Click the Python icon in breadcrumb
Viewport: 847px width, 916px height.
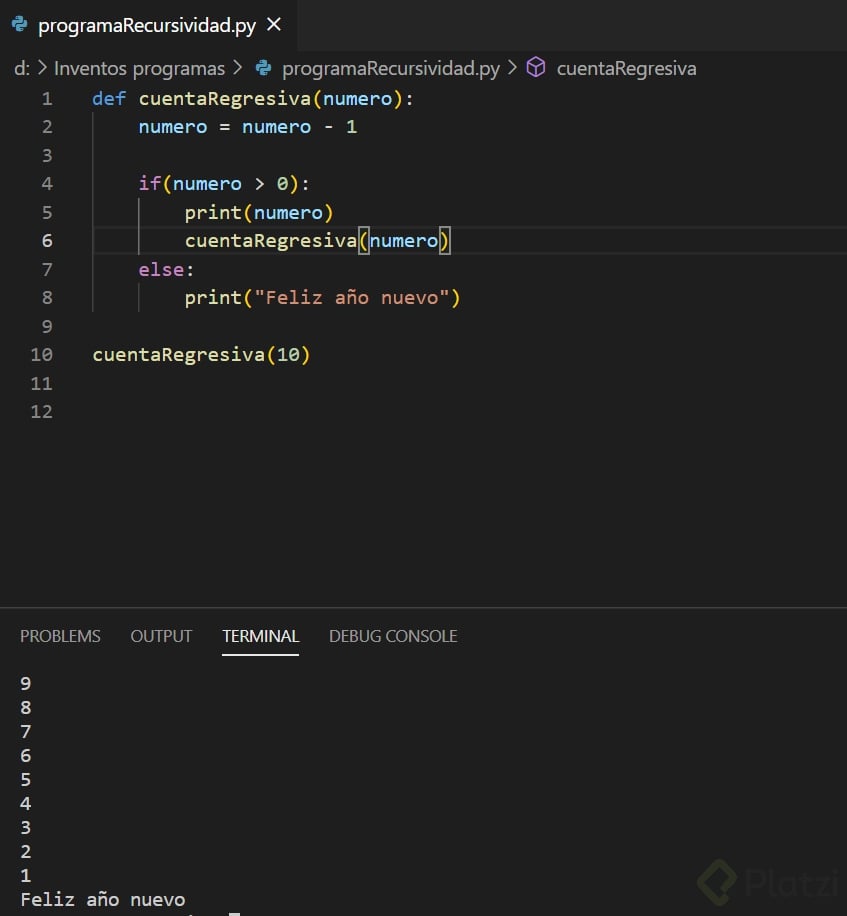pyautogui.click(x=263, y=68)
